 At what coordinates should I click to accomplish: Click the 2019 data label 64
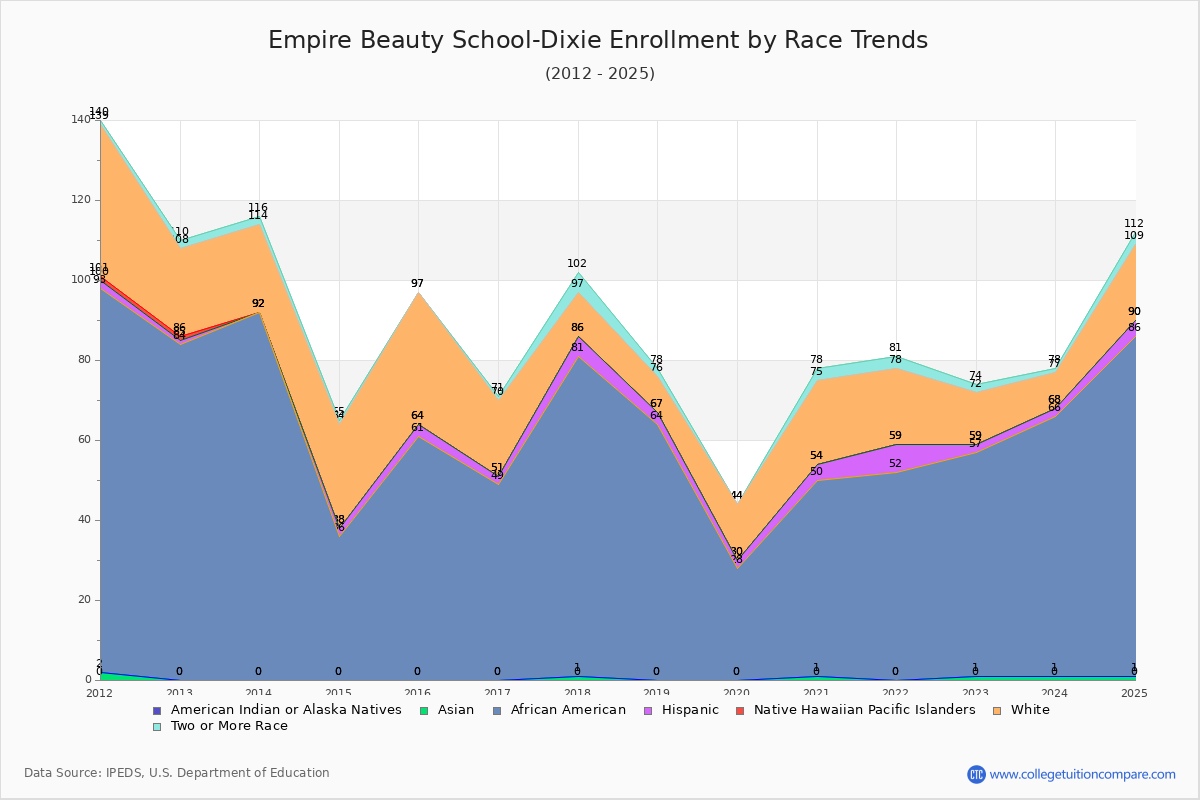656,416
